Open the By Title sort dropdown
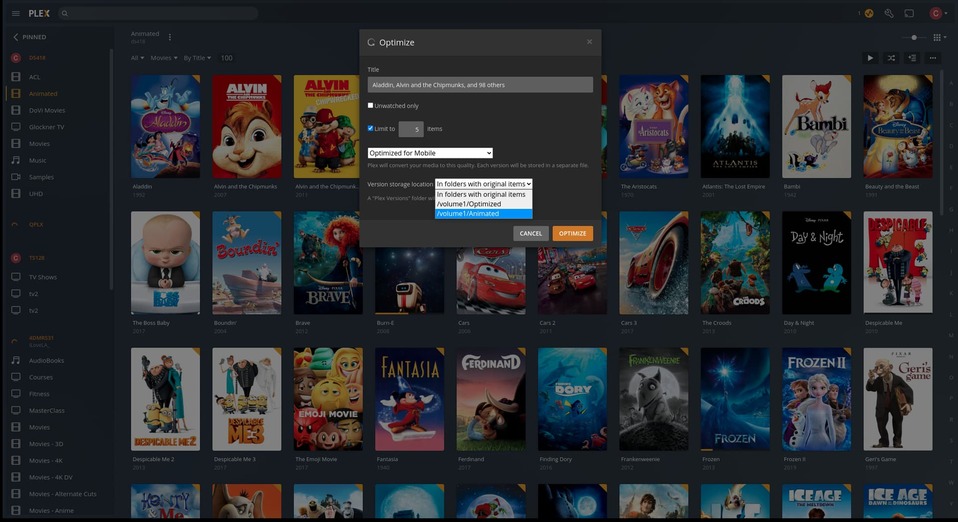 [x=197, y=58]
